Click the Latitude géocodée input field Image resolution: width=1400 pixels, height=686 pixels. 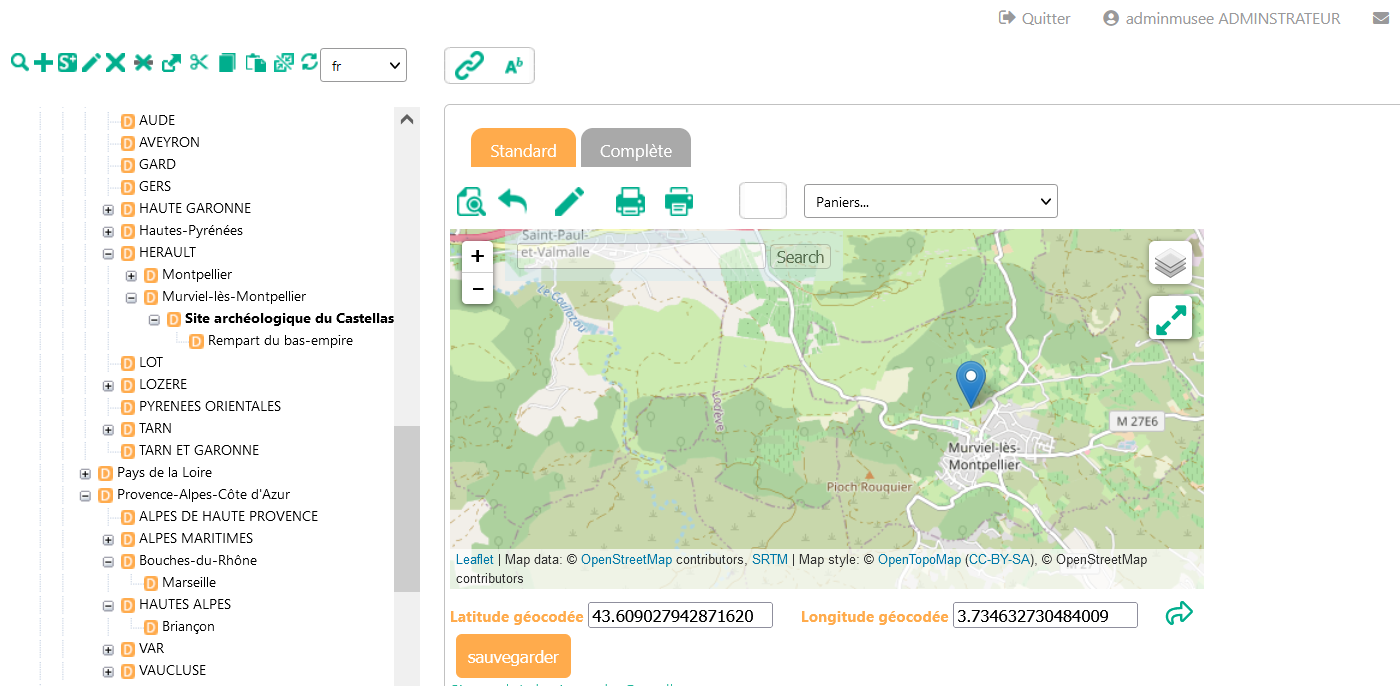[x=680, y=615]
